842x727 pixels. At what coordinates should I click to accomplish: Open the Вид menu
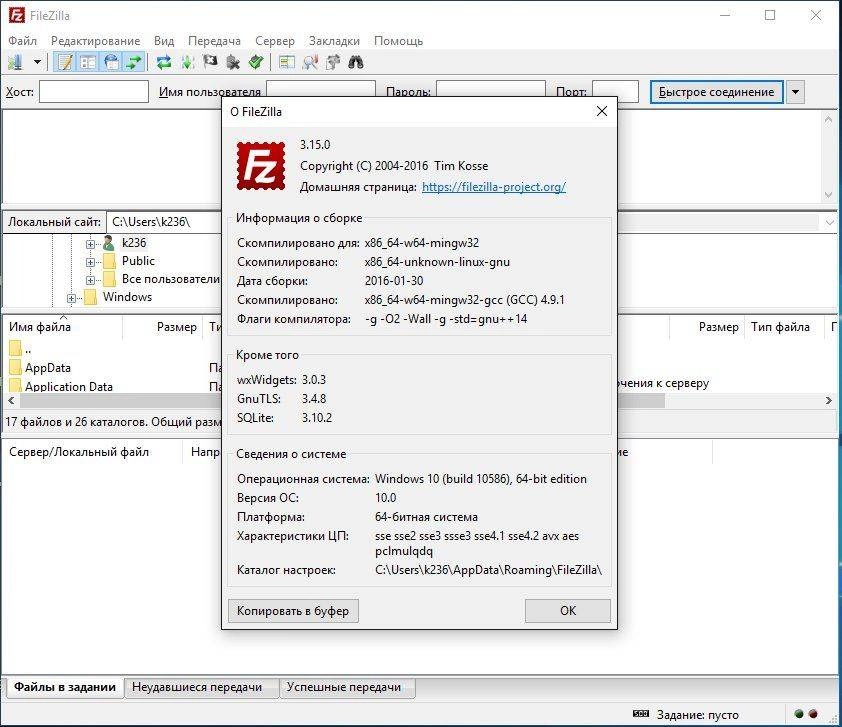pyautogui.click(x=164, y=41)
